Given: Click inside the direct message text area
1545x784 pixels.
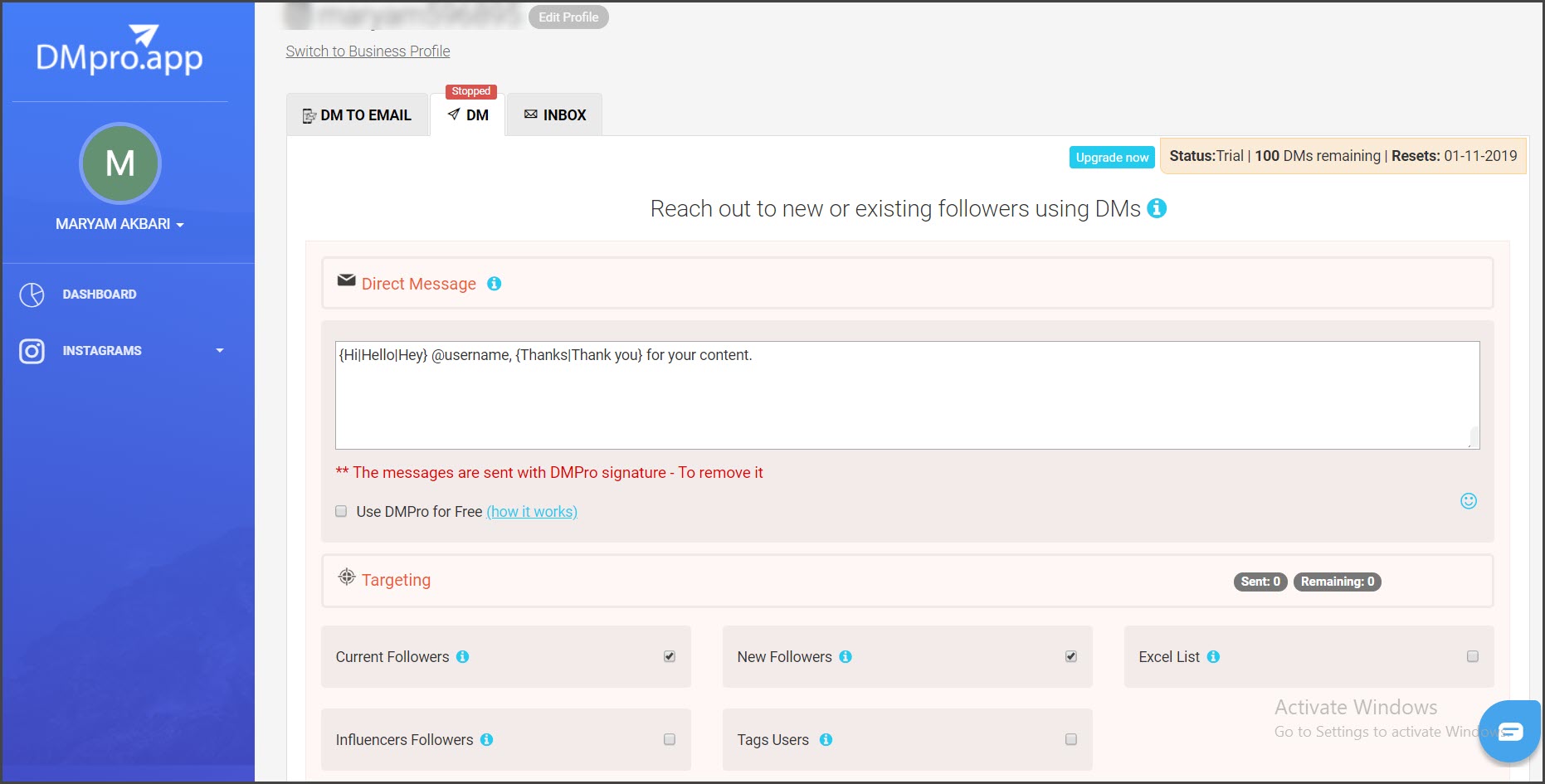Looking at the screenshot, I should point(907,395).
